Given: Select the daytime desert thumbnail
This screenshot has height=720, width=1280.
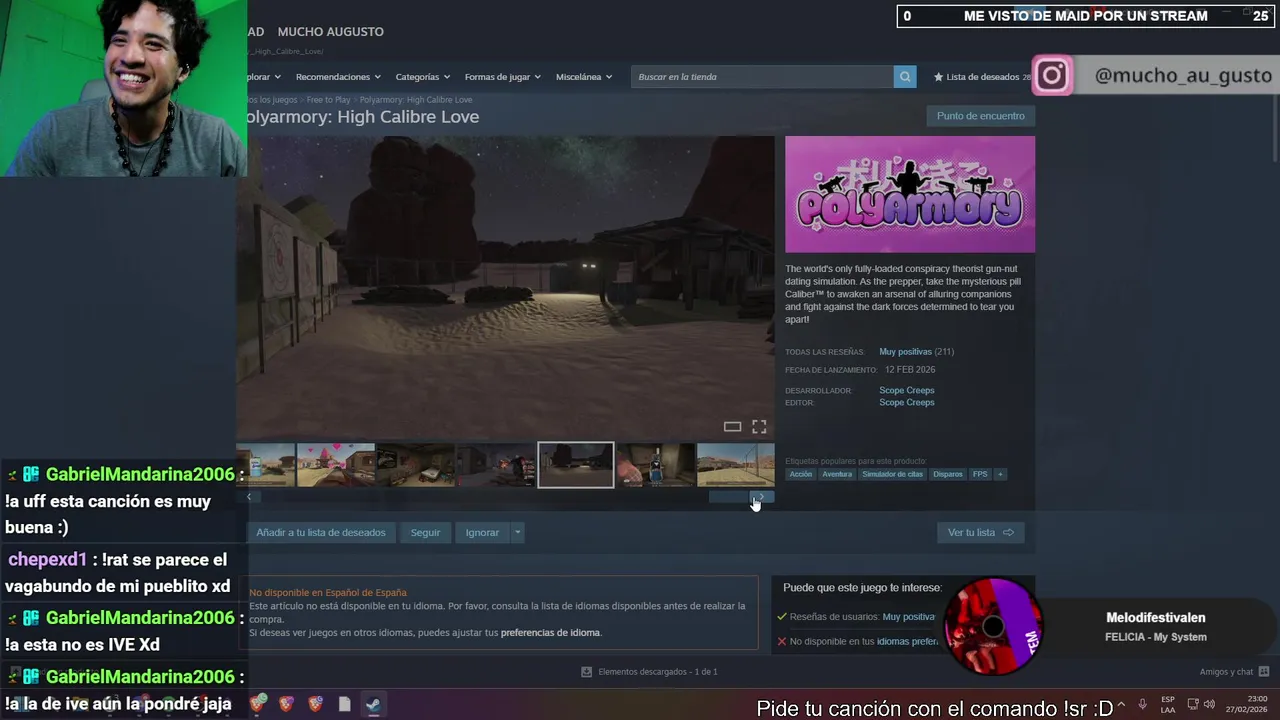Looking at the screenshot, I should tap(736, 465).
